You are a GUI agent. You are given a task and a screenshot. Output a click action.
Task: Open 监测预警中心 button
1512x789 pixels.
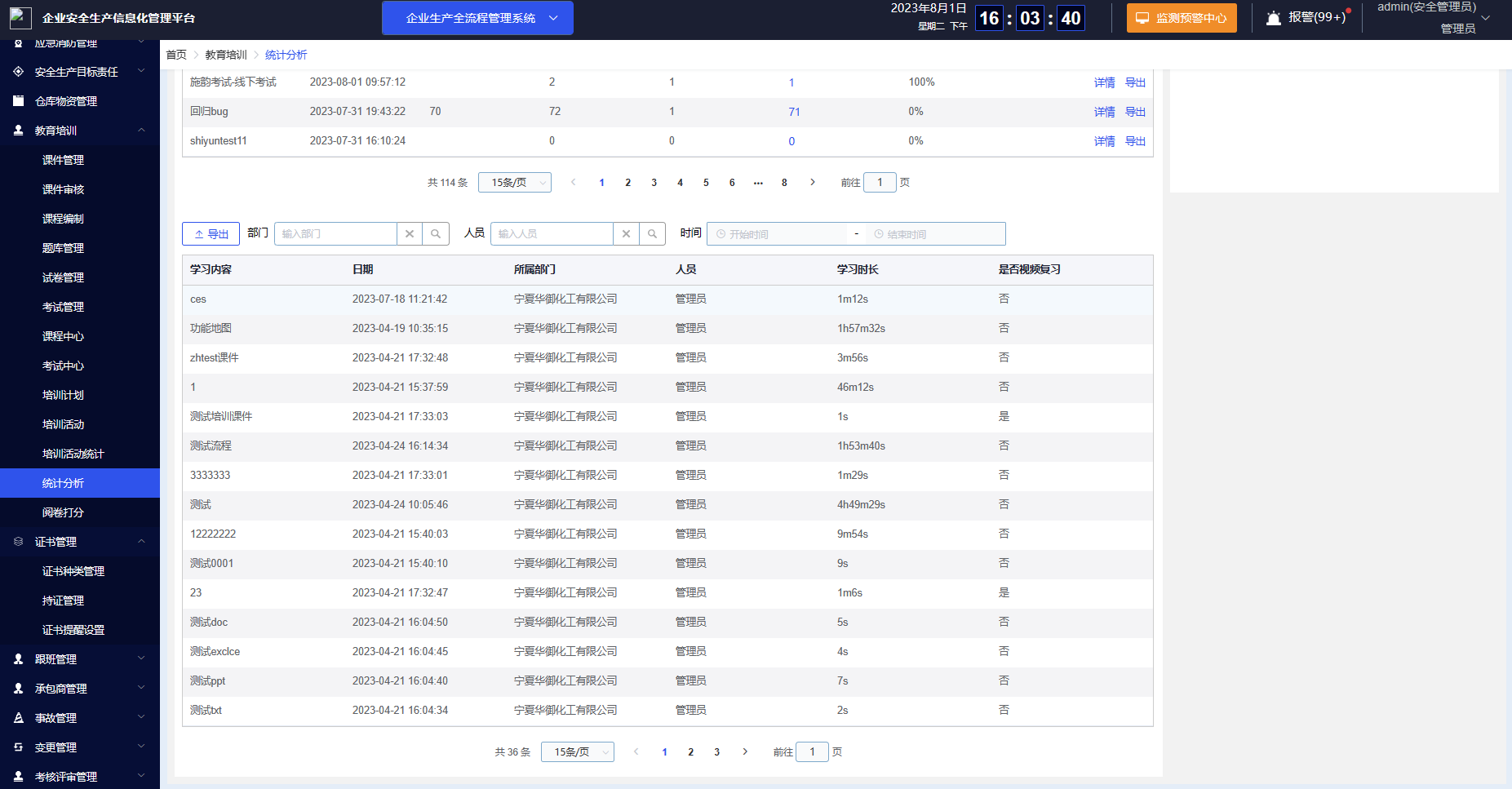pos(1182,18)
